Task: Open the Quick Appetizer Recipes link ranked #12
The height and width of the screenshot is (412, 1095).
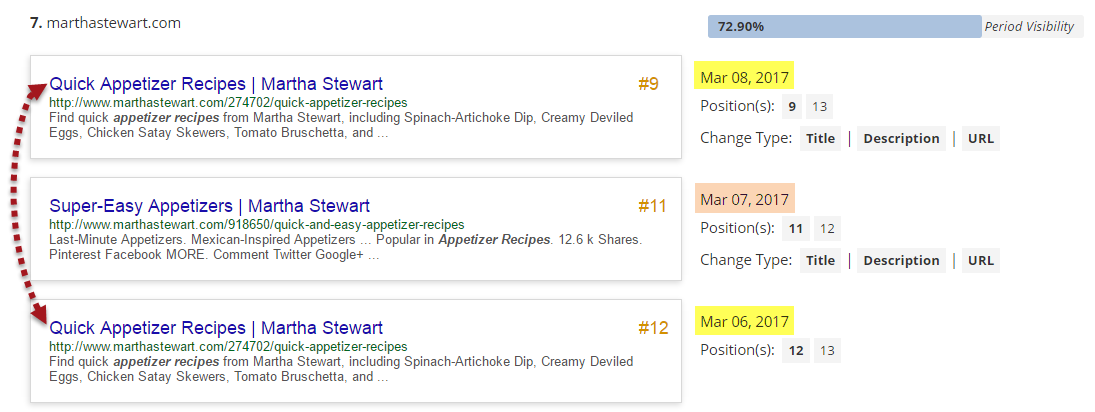Action: [216, 328]
